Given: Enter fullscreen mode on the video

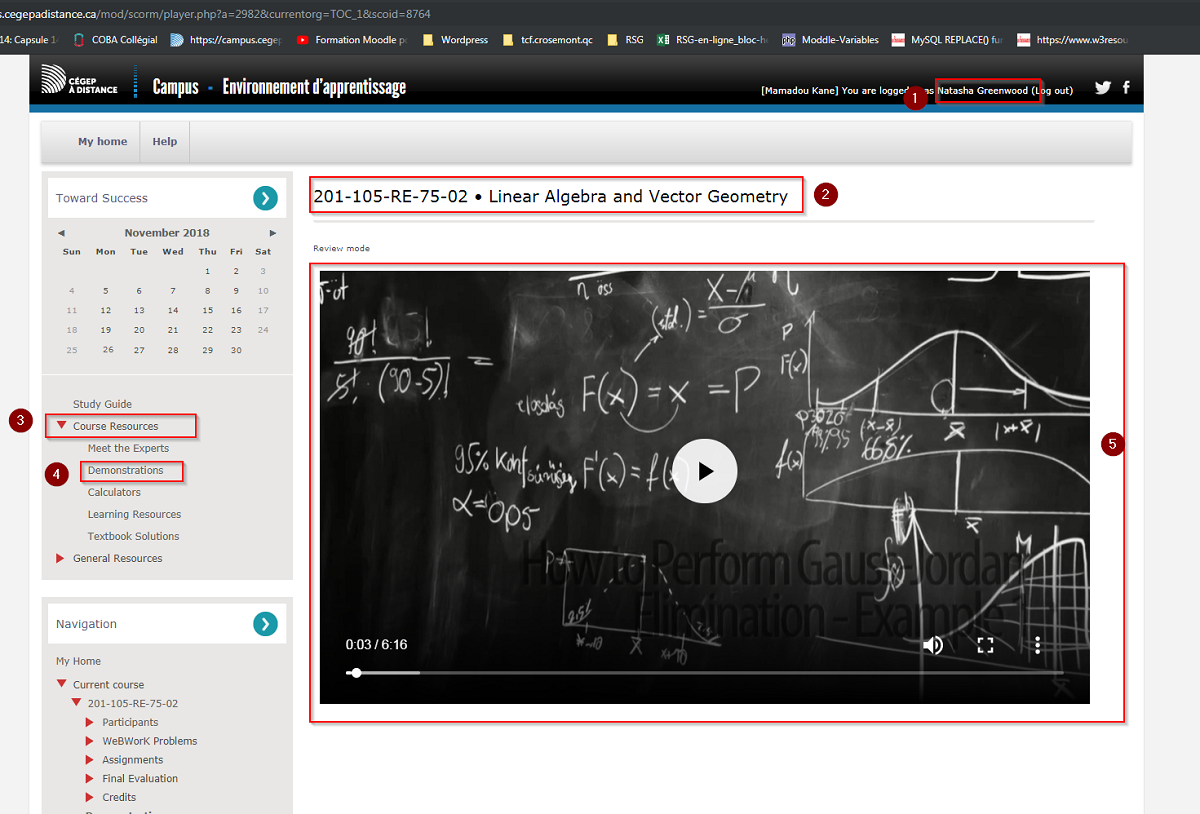Looking at the screenshot, I should point(985,645).
